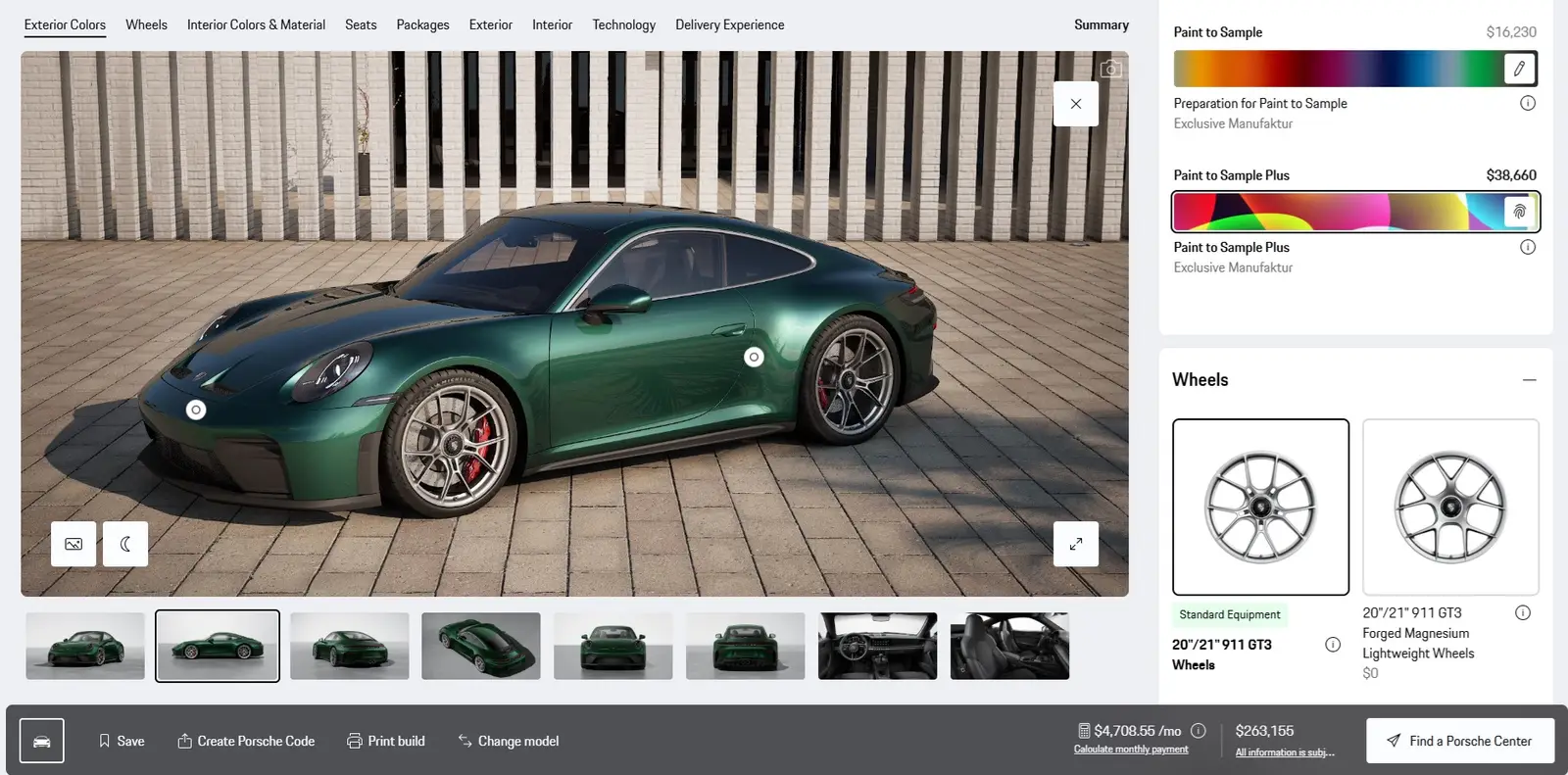Show info for Paint to Sample Plus
The image size is (1568, 775).
[1527, 247]
